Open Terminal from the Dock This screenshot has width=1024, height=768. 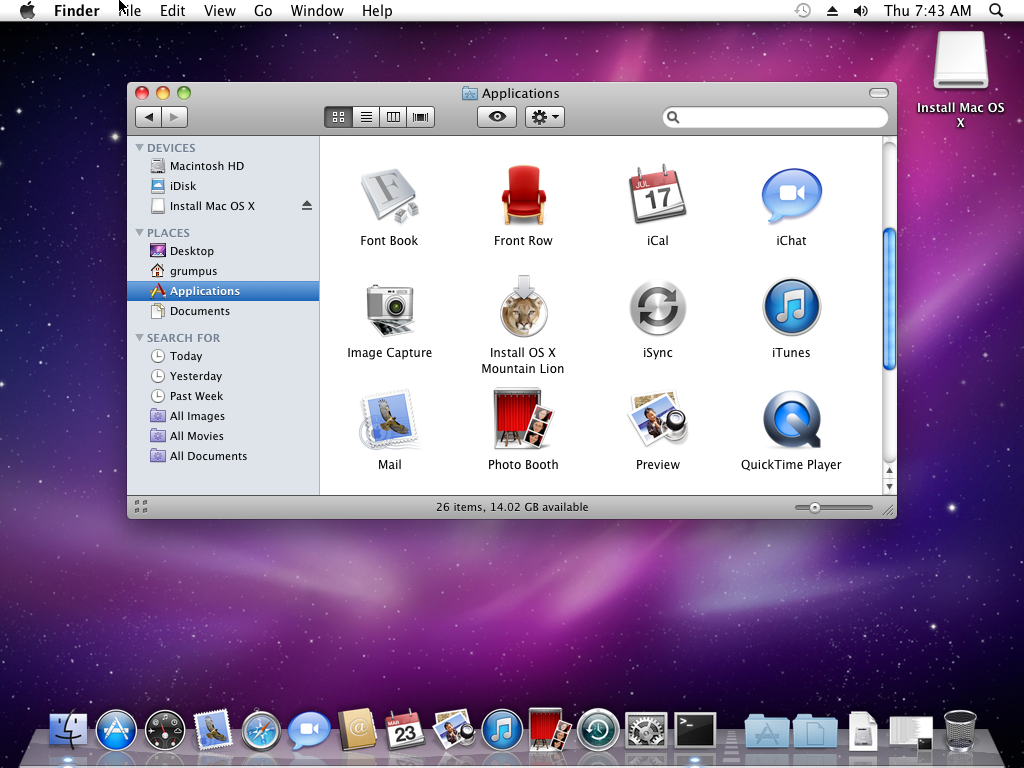pos(695,731)
